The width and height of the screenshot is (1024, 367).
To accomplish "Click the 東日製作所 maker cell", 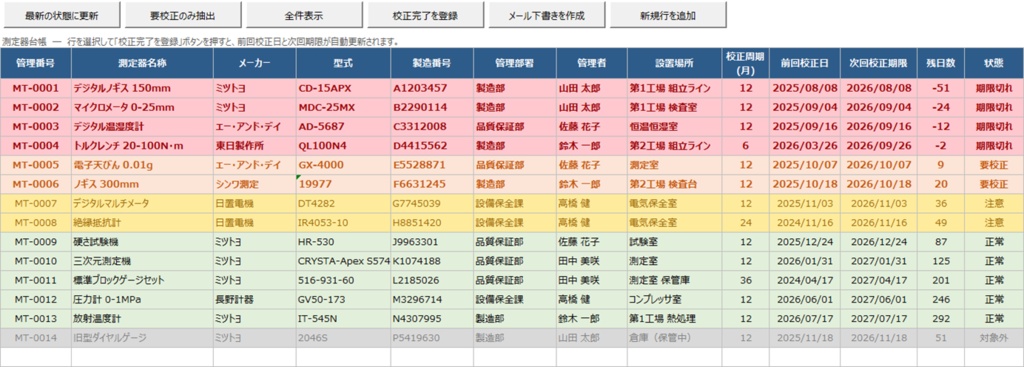I will click(255, 146).
